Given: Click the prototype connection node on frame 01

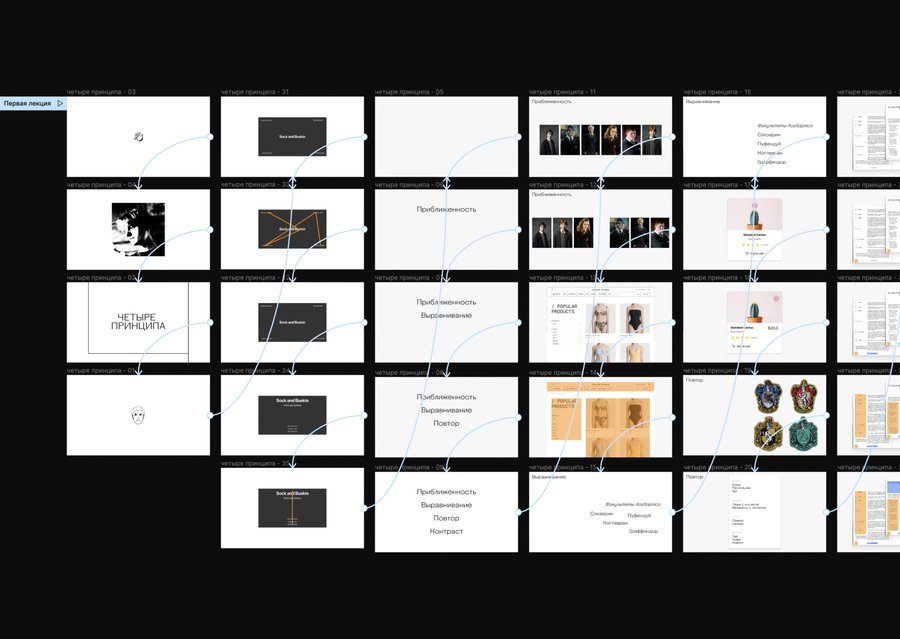Looking at the screenshot, I should [x=210, y=415].
